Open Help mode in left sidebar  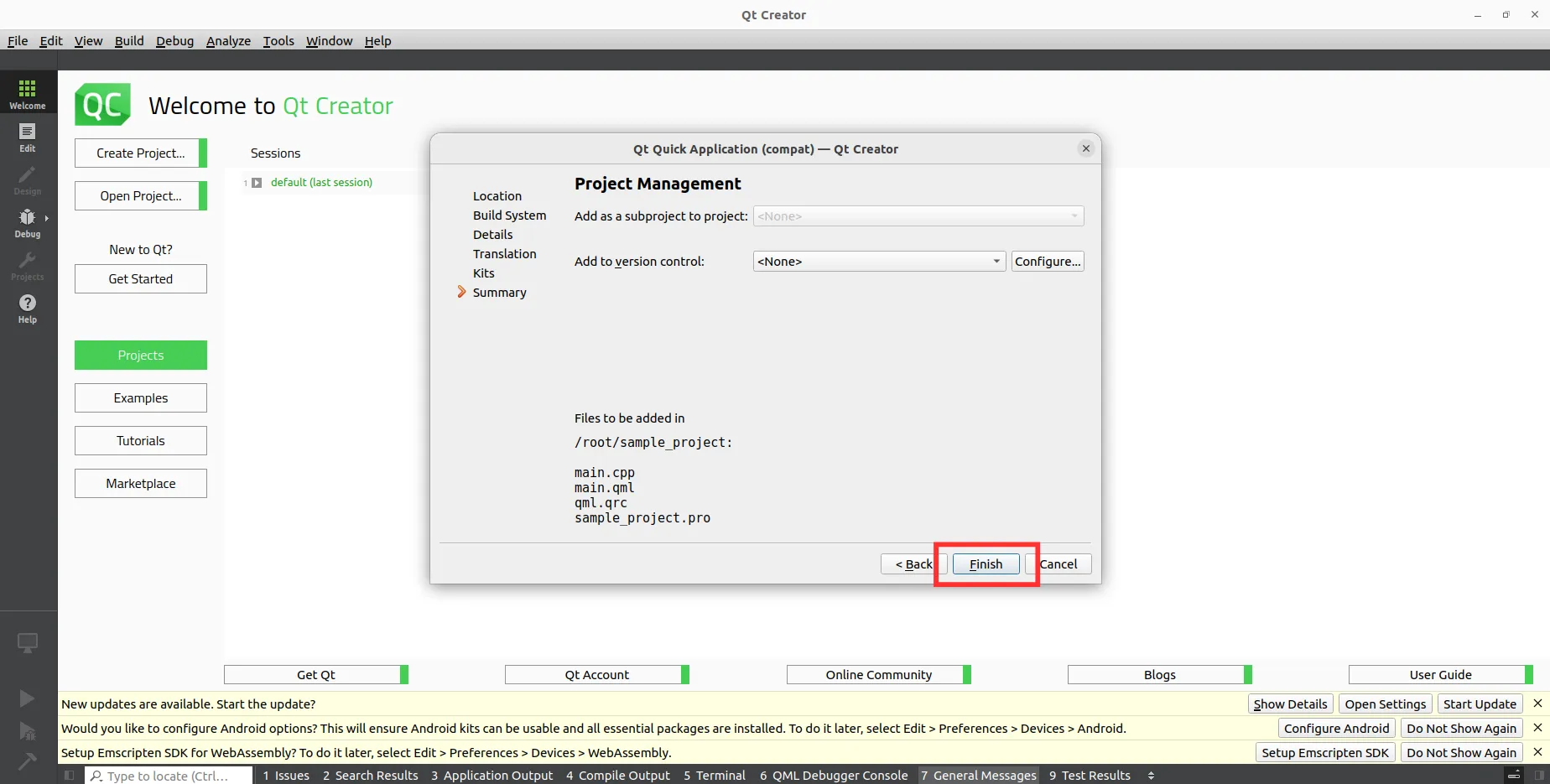point(28,308)
